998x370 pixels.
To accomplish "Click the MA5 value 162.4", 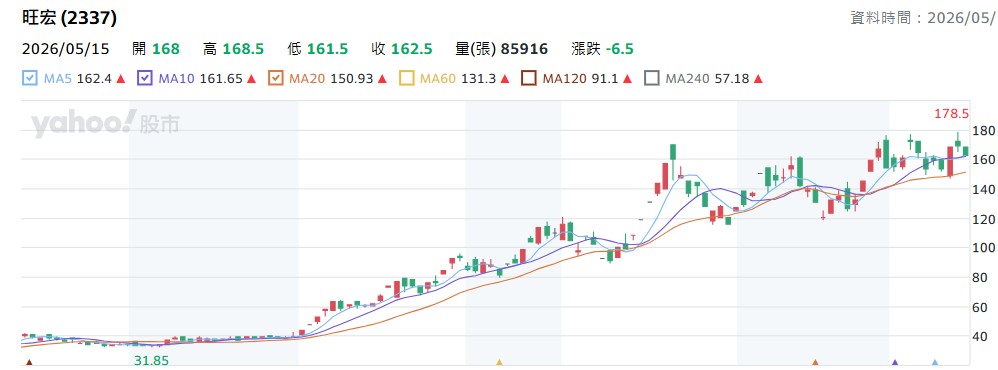I will click(94, 79).
